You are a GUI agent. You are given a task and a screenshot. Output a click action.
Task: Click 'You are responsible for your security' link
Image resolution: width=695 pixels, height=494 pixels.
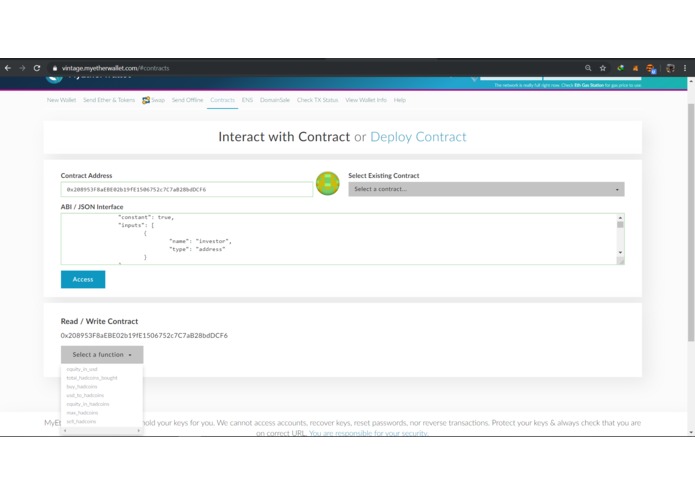368,433
